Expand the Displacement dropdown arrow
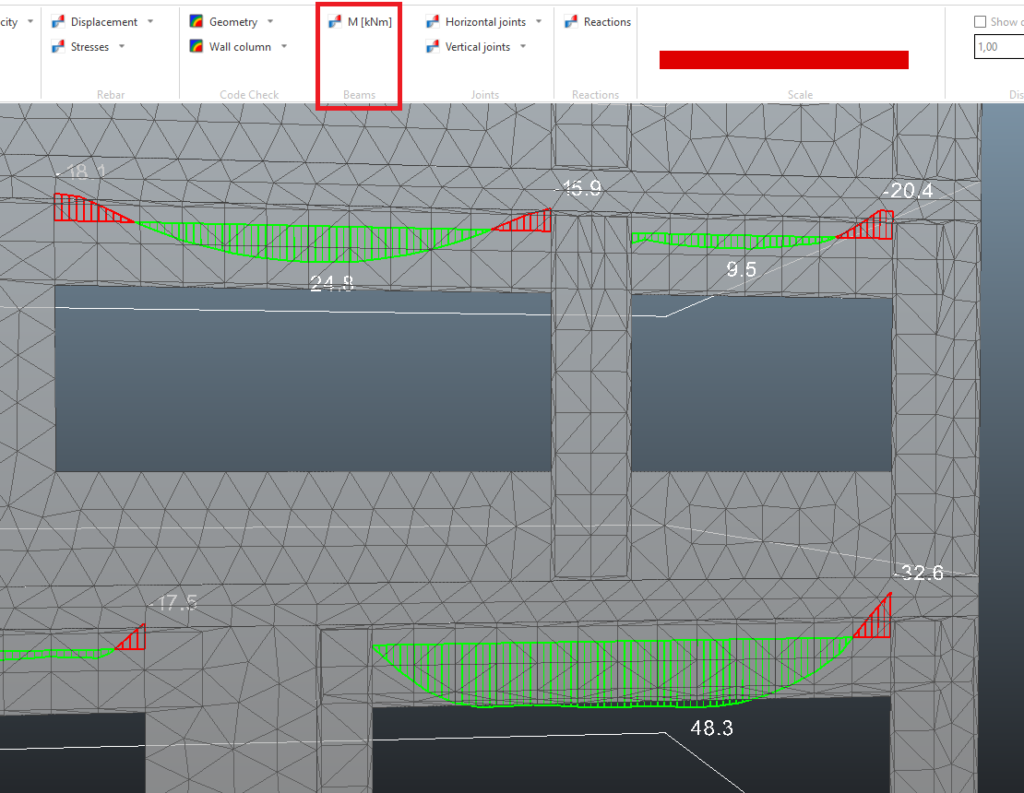1024x793 pixels. pos(150,22)
